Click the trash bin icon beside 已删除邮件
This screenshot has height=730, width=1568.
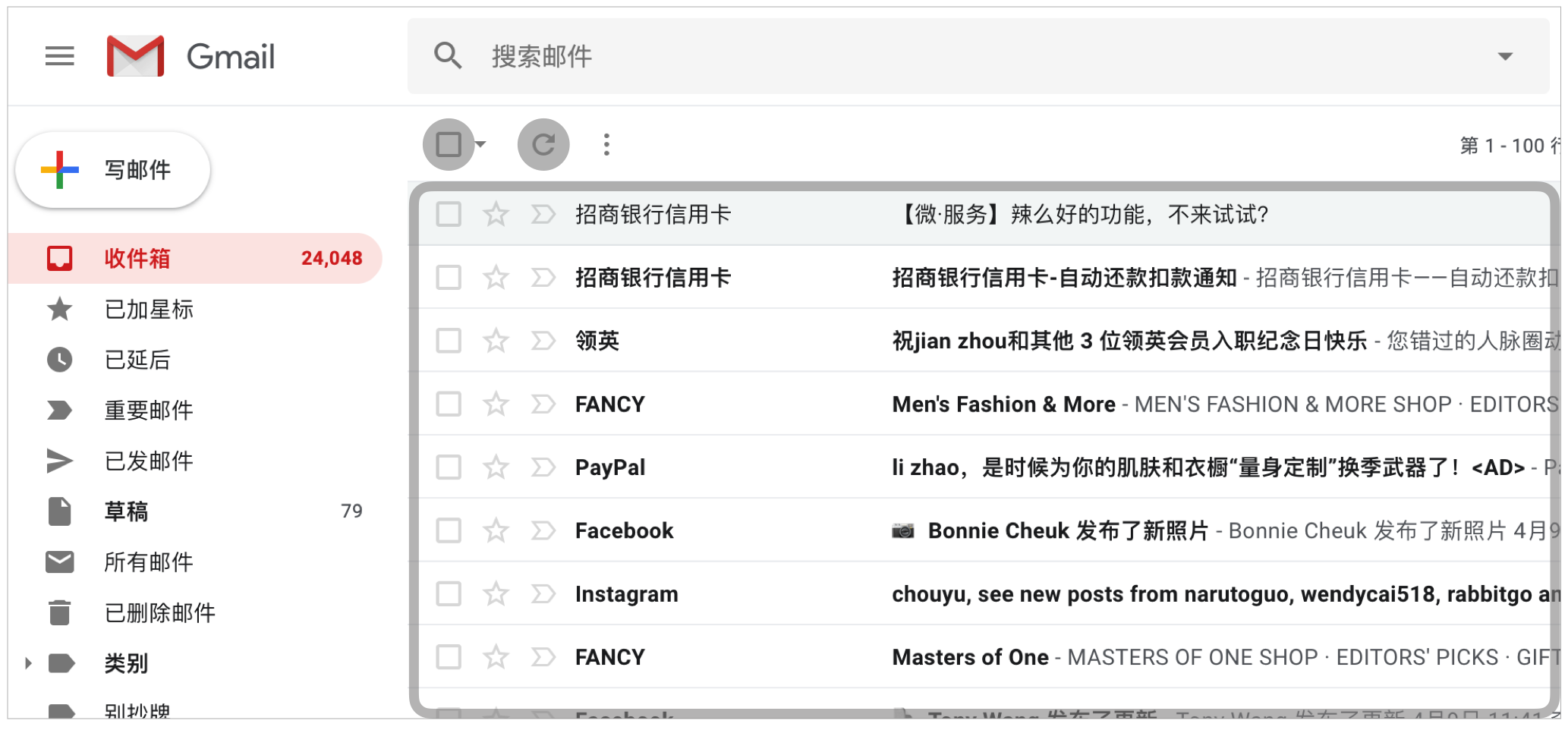pyautogui.click(x=60, y=612)
